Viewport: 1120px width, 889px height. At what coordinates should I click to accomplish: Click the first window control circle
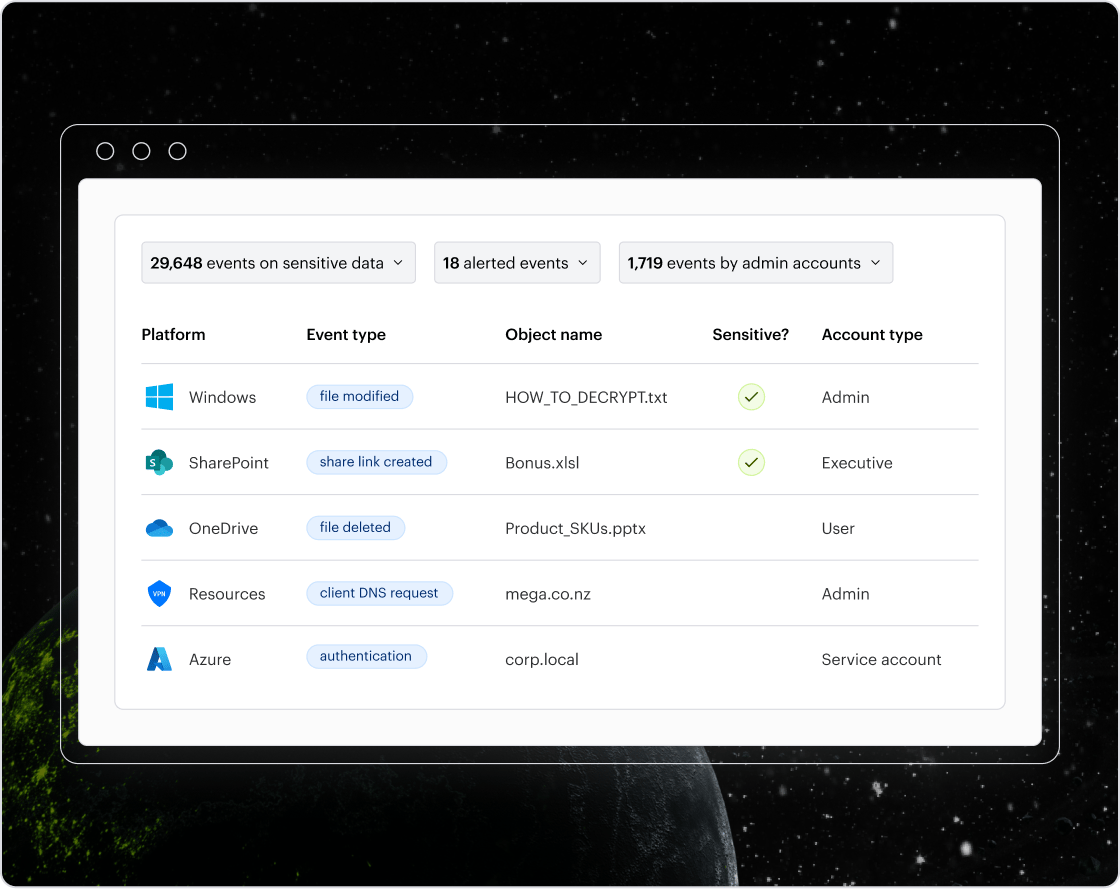[x=105, y=151]
